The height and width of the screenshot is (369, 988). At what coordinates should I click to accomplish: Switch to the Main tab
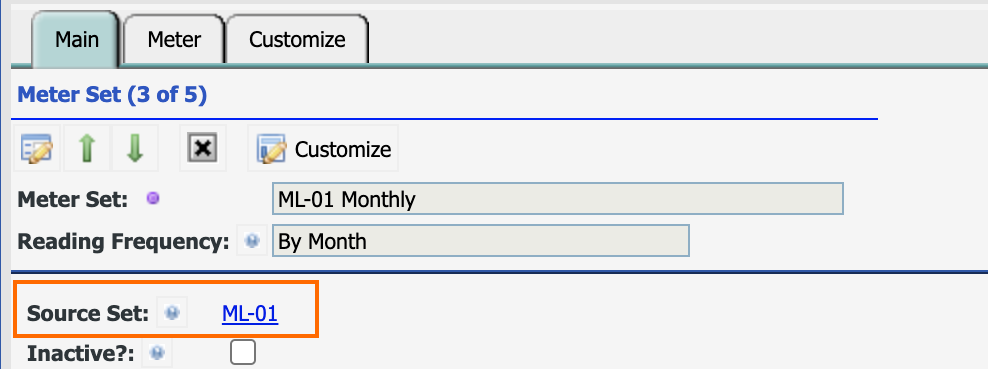pyautogui.click(x=76, y=39)
